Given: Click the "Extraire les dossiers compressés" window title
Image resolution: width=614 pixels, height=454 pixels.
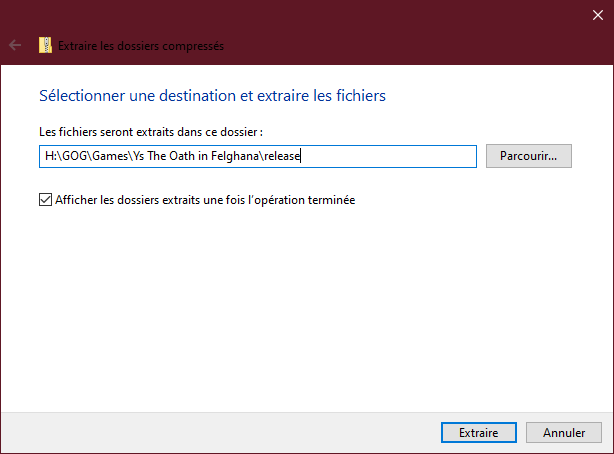Looking at the screenshot, I should (x=141, y=45).
